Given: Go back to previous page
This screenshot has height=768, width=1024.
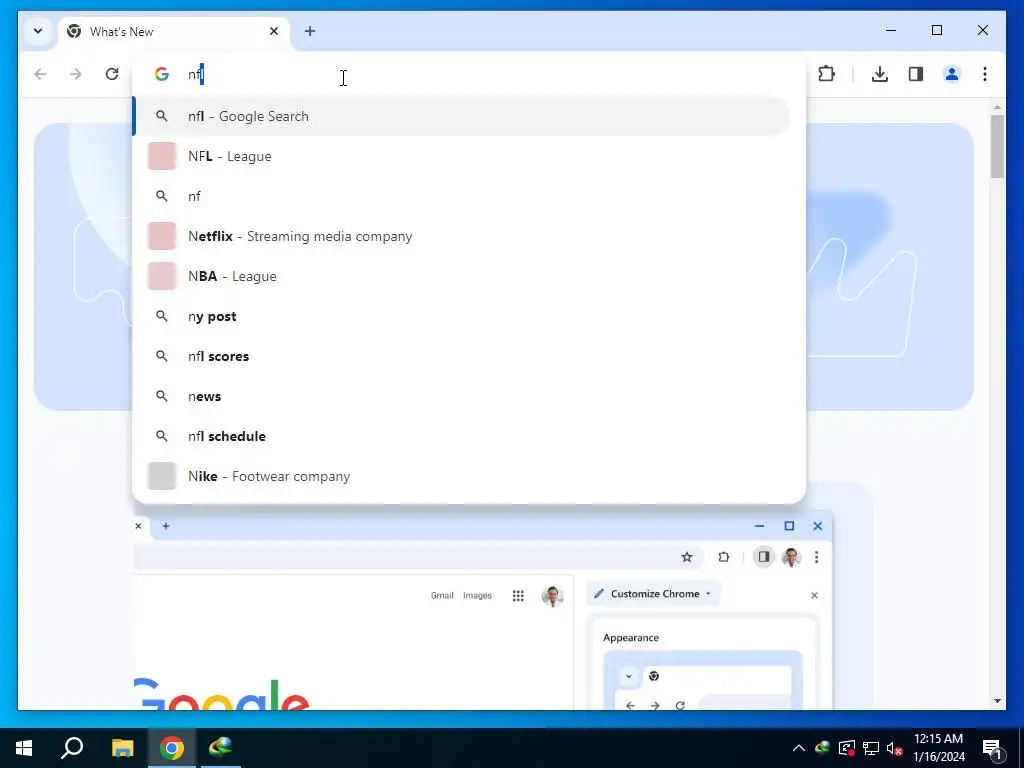Looking at the screenshot, I should pos(40,74).
